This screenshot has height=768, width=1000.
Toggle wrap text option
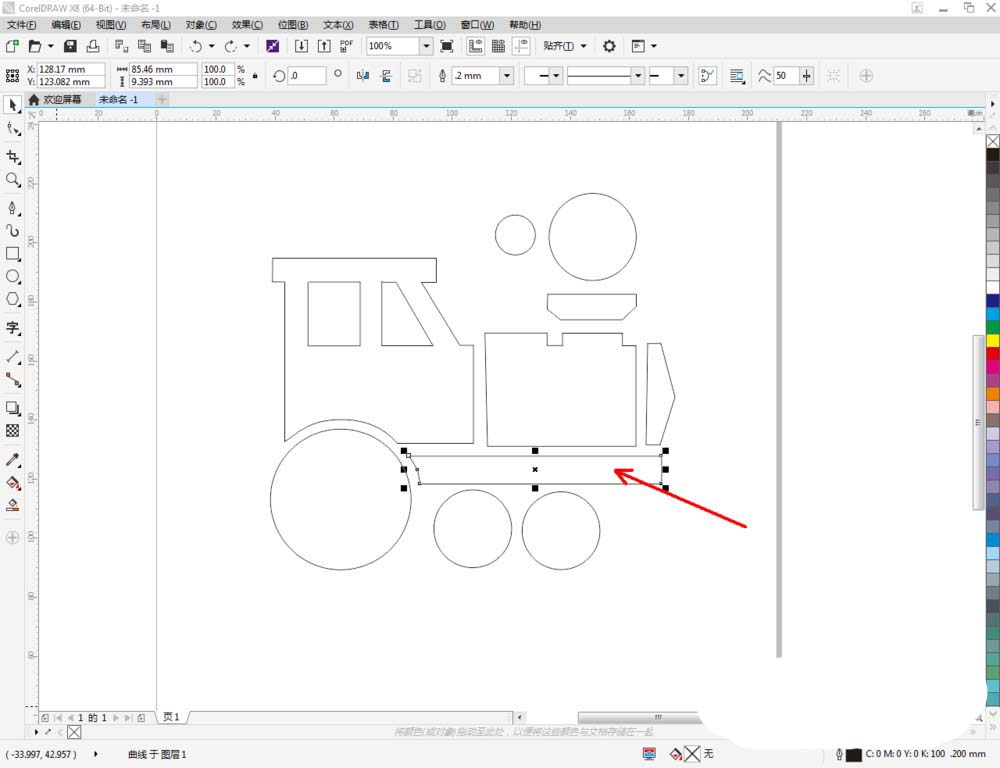coord(737,76)
